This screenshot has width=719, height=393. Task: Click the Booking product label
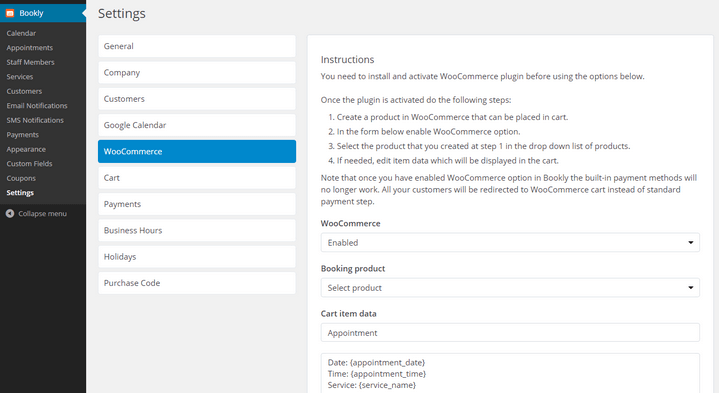[x=353, y=269]
